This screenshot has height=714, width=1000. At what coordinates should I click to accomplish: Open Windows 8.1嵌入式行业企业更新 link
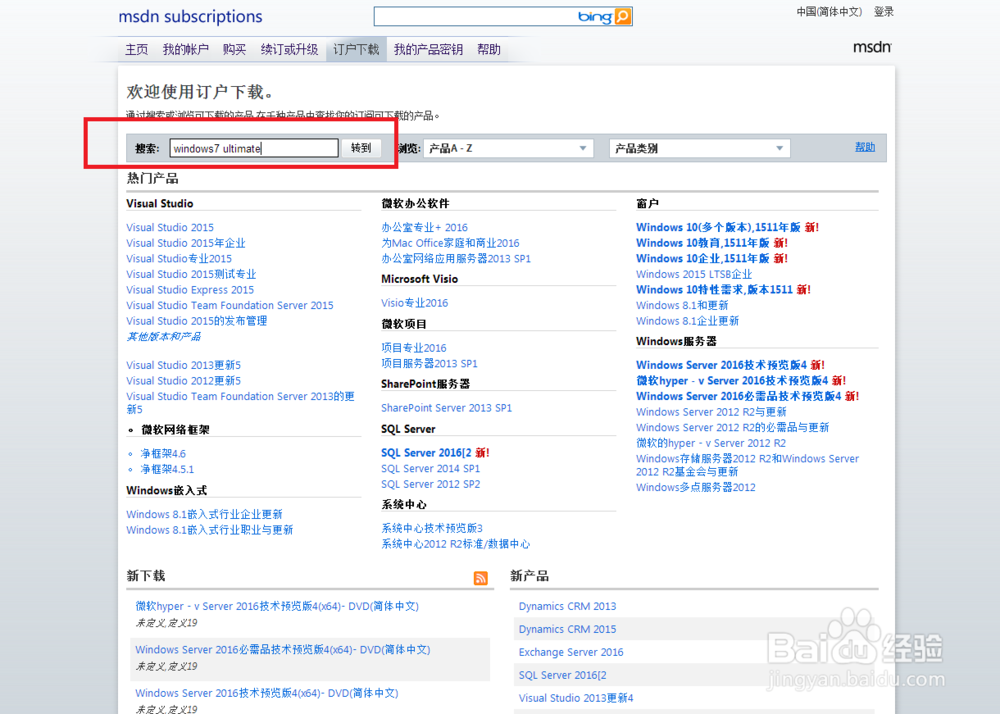coord(204,514)
